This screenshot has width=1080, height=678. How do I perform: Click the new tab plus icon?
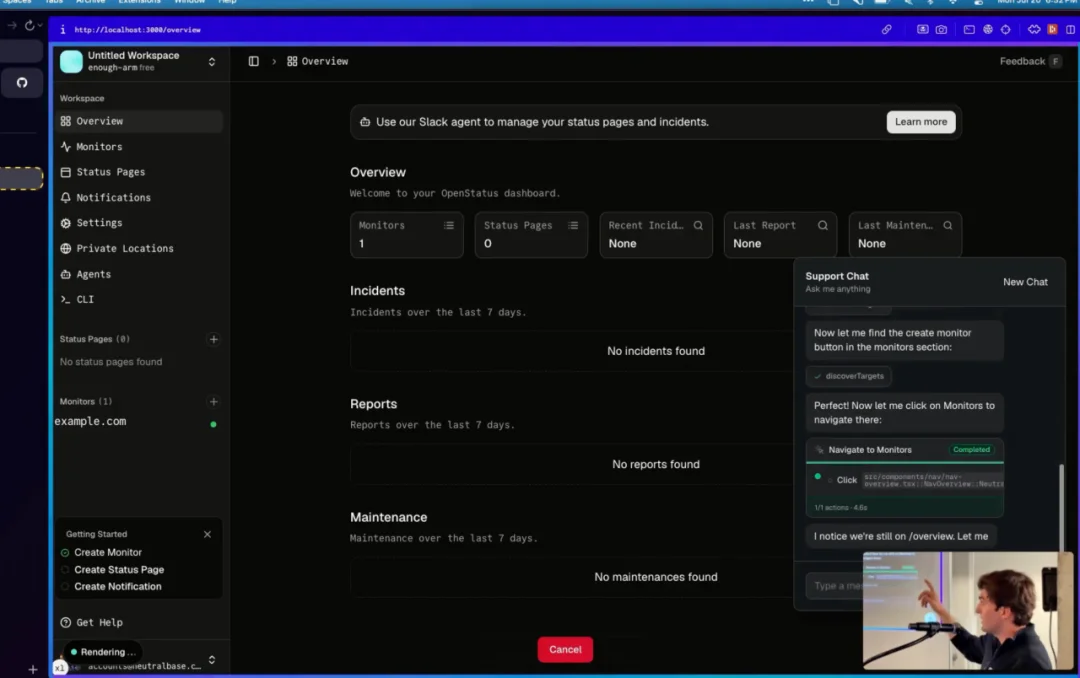[x=32, y=669]
